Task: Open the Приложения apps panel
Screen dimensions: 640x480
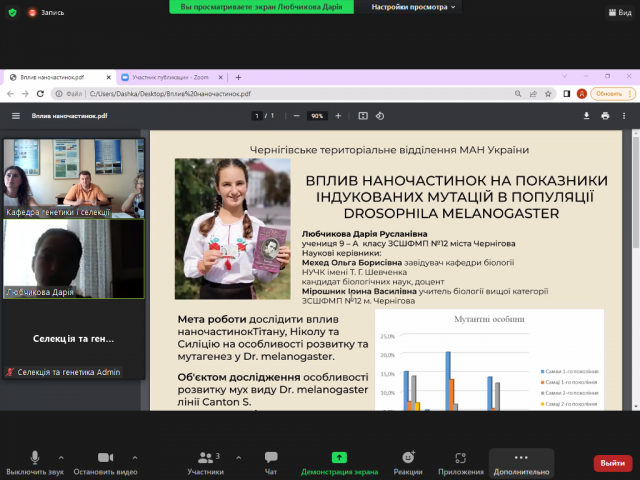Action: coord(461,461)
